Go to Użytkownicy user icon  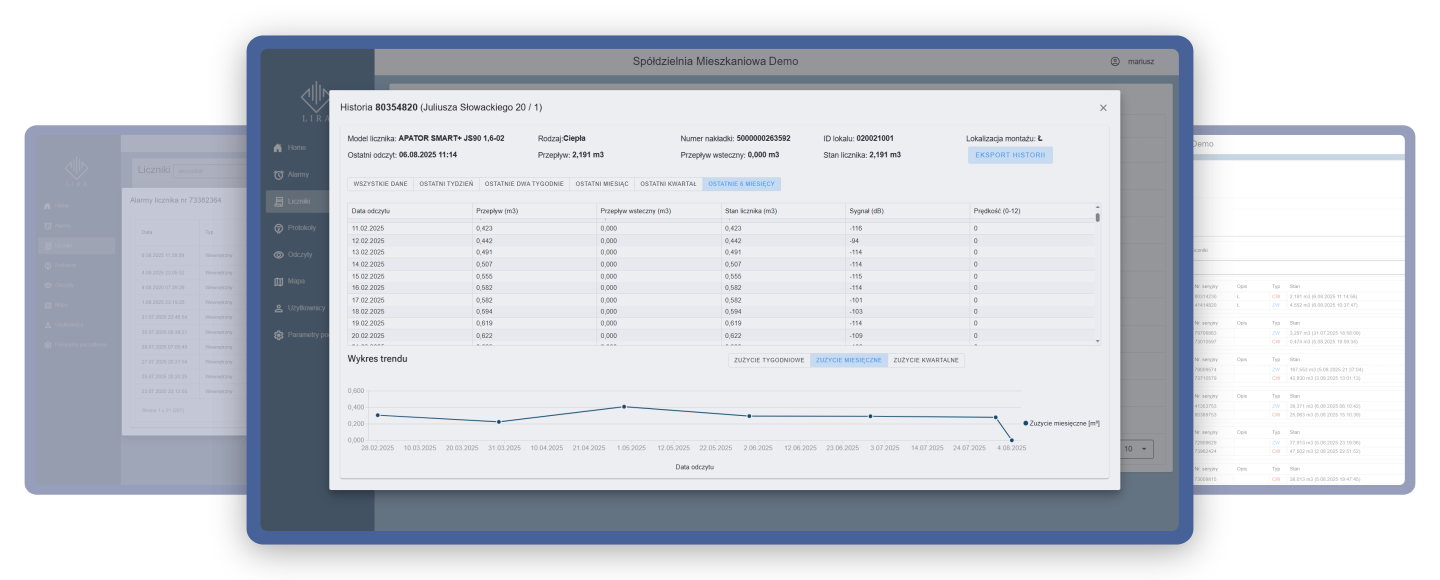click(x=279, y=308)
